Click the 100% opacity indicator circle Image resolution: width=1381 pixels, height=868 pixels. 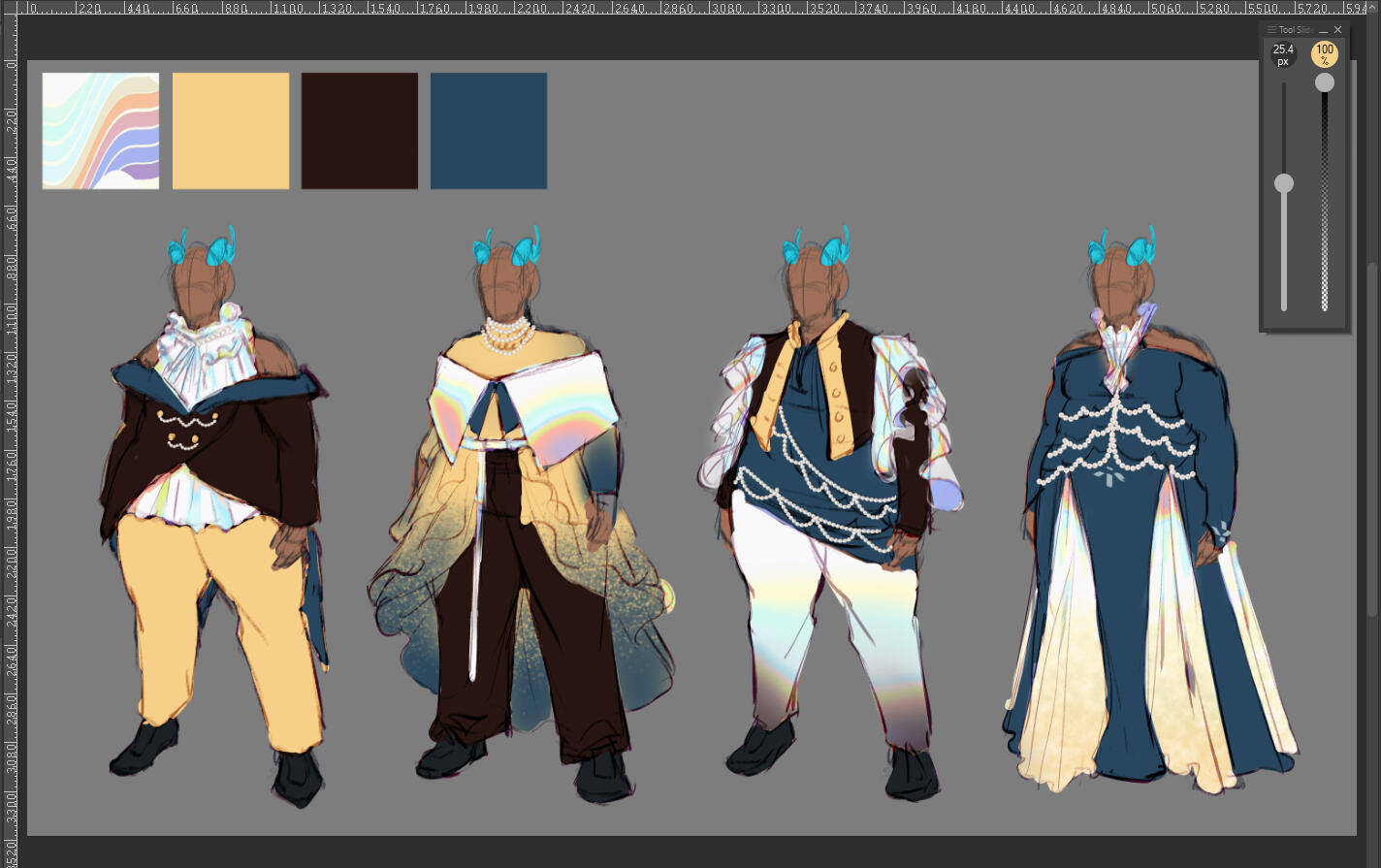pos(1325,54)
